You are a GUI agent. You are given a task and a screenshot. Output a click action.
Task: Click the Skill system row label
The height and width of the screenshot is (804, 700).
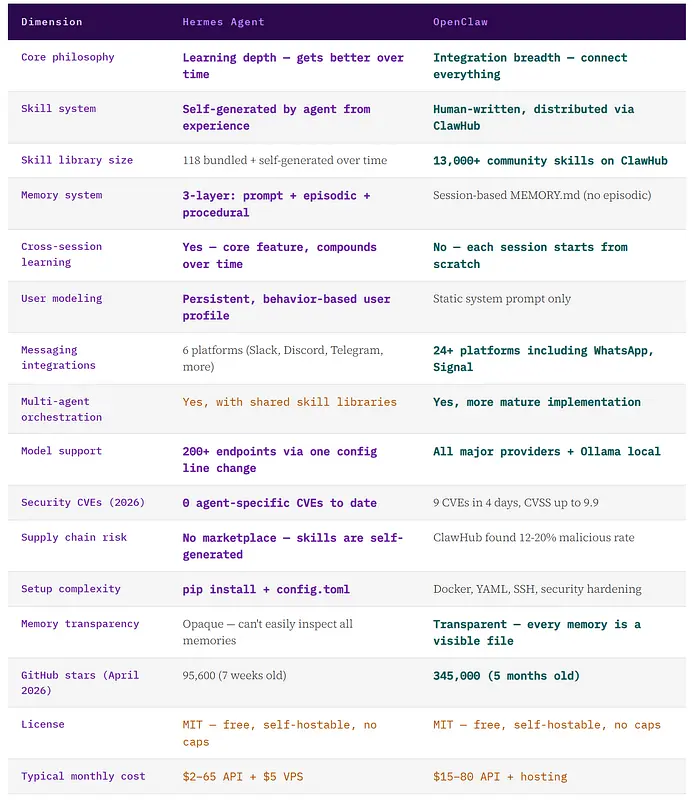pos(59,108)
